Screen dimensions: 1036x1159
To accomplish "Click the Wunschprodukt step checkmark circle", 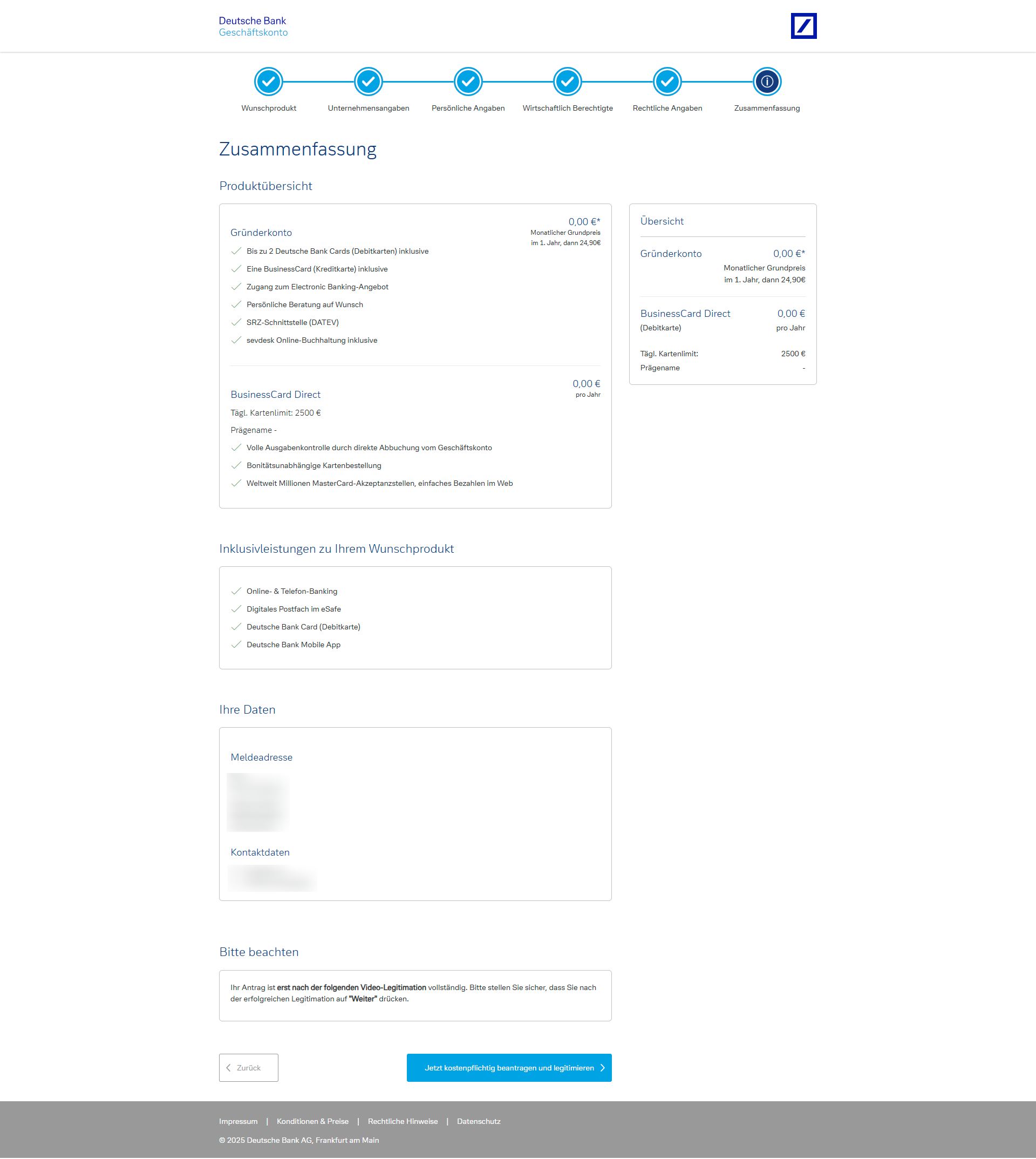I will [269, 82].
